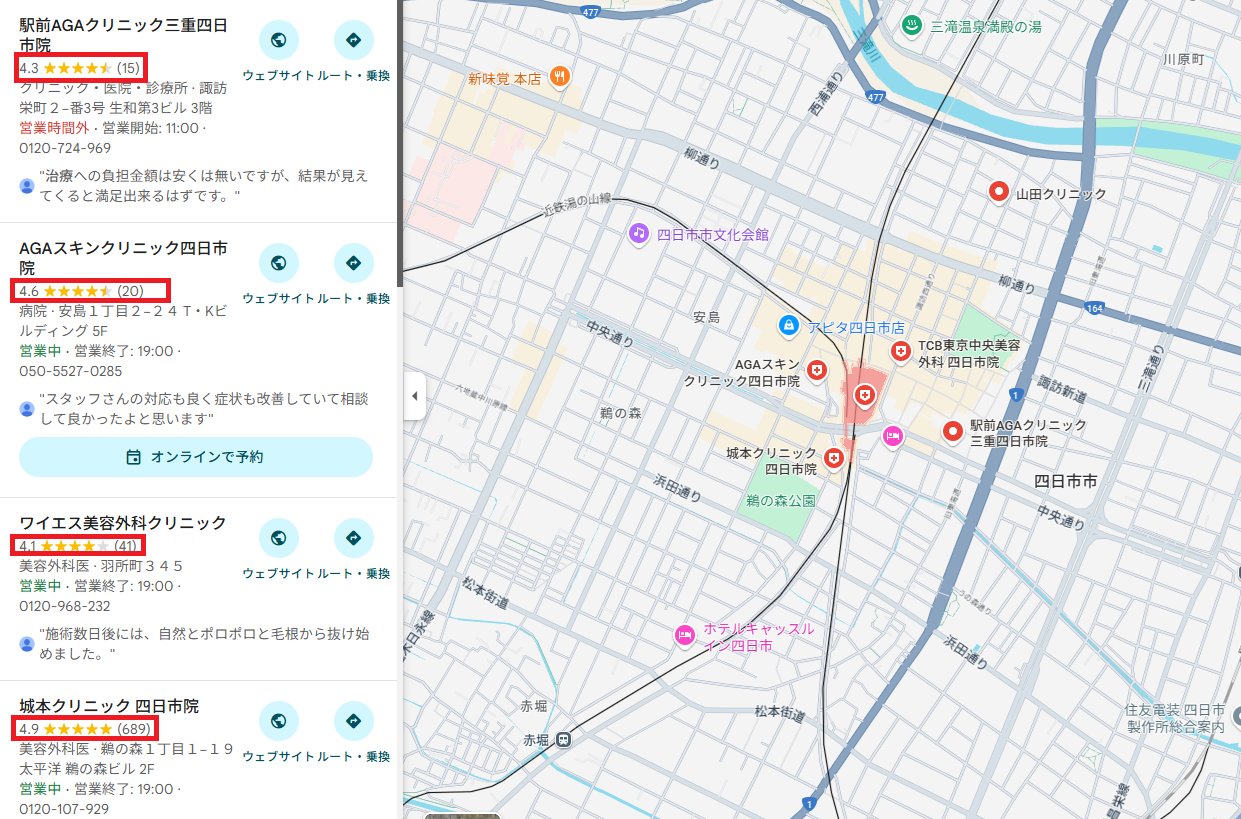1241x819 pixels.
Task: Click the 4.3 rating with 15 reviews
Action: point(80,68)
